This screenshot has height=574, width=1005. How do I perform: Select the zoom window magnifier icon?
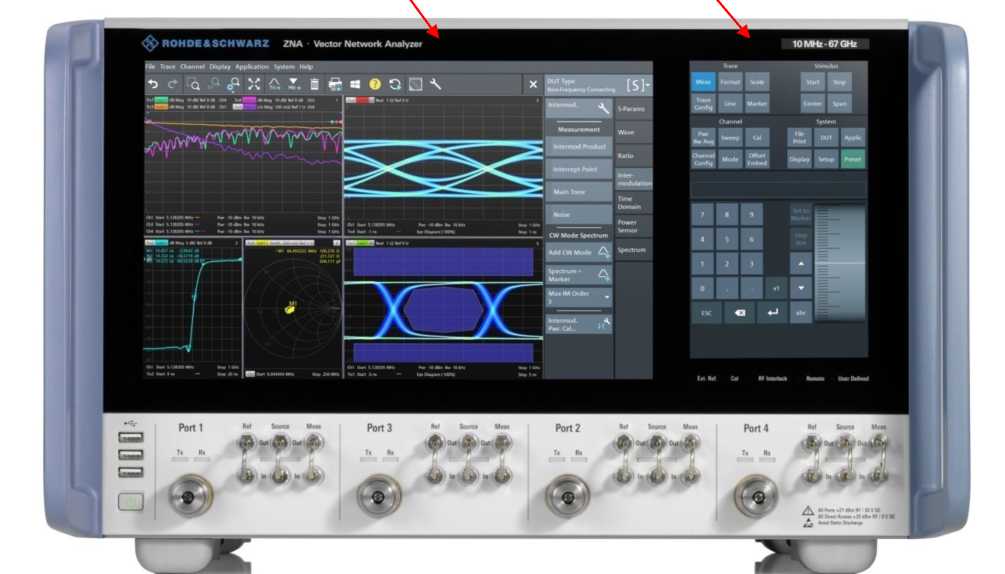(193, 84)
